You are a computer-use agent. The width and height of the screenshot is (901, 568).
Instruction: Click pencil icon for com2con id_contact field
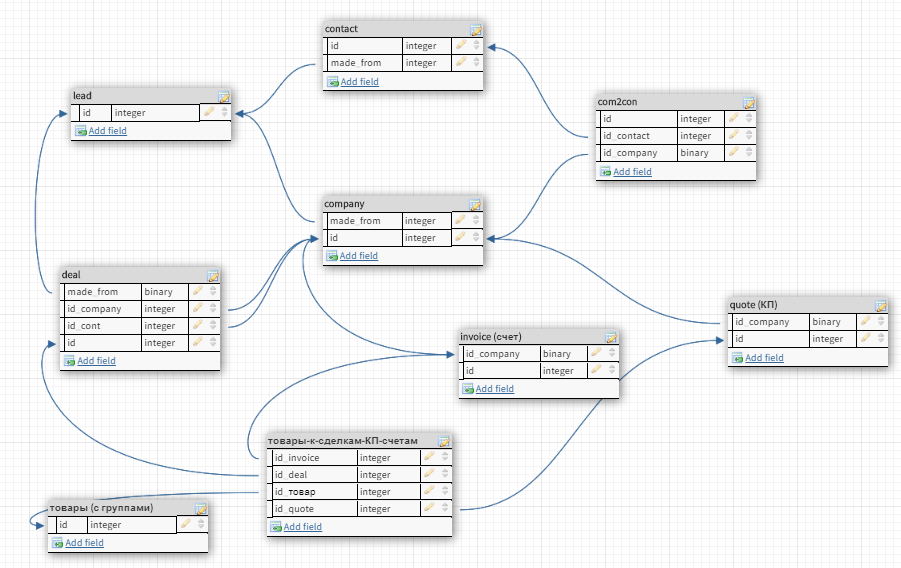coord(734,135)
